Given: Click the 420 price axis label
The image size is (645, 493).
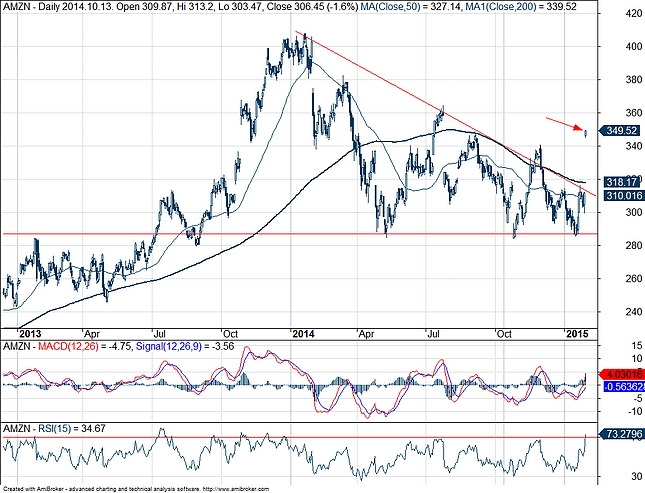Looking at the screenshot, I should [x=633, y=13].
